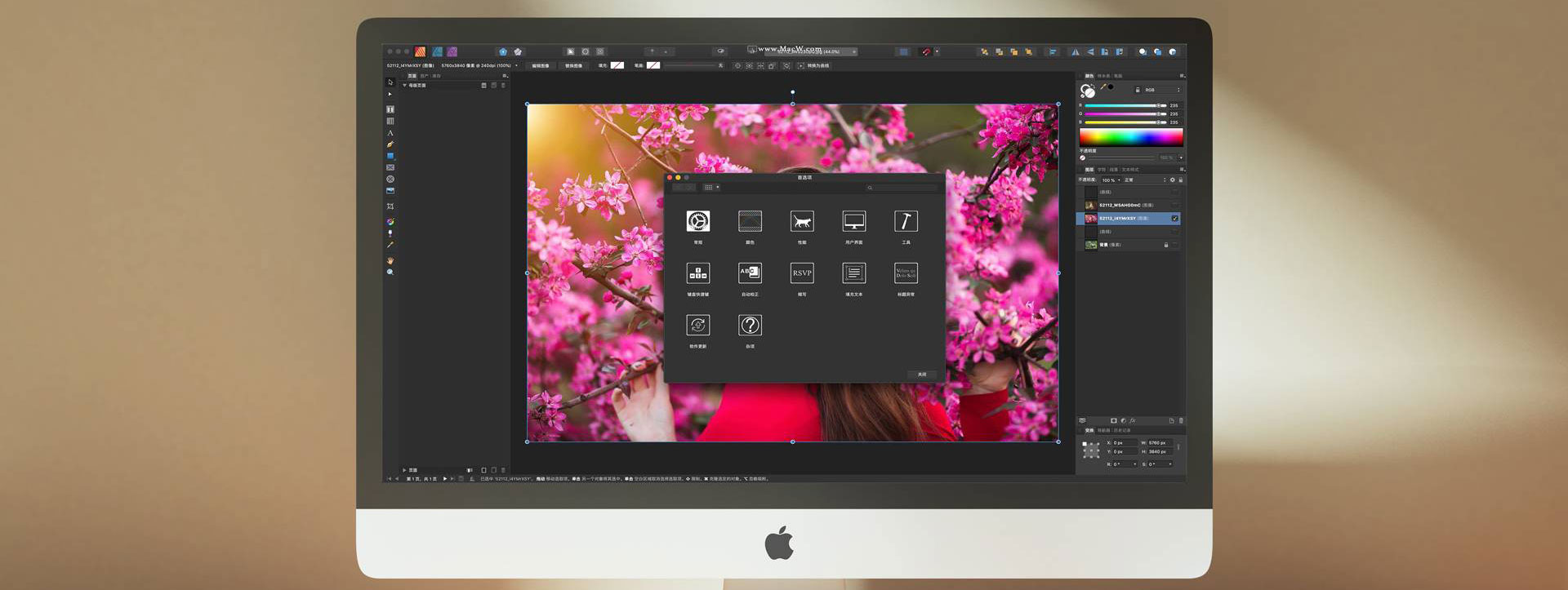Screen dimensions: 1568x590
Task: Open the RGB color model dropdown
Action: click(1161, 90)
